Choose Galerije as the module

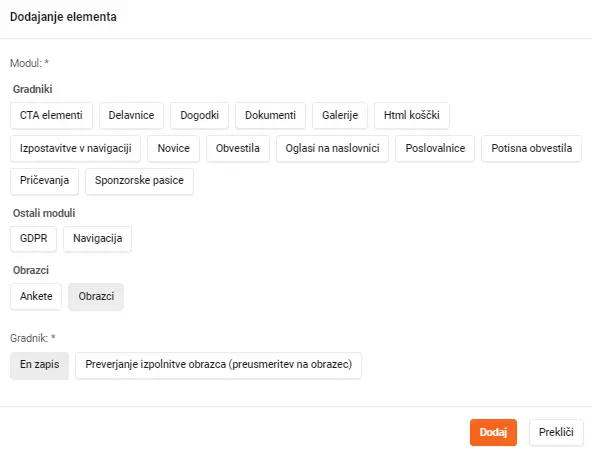click(340, 116)
